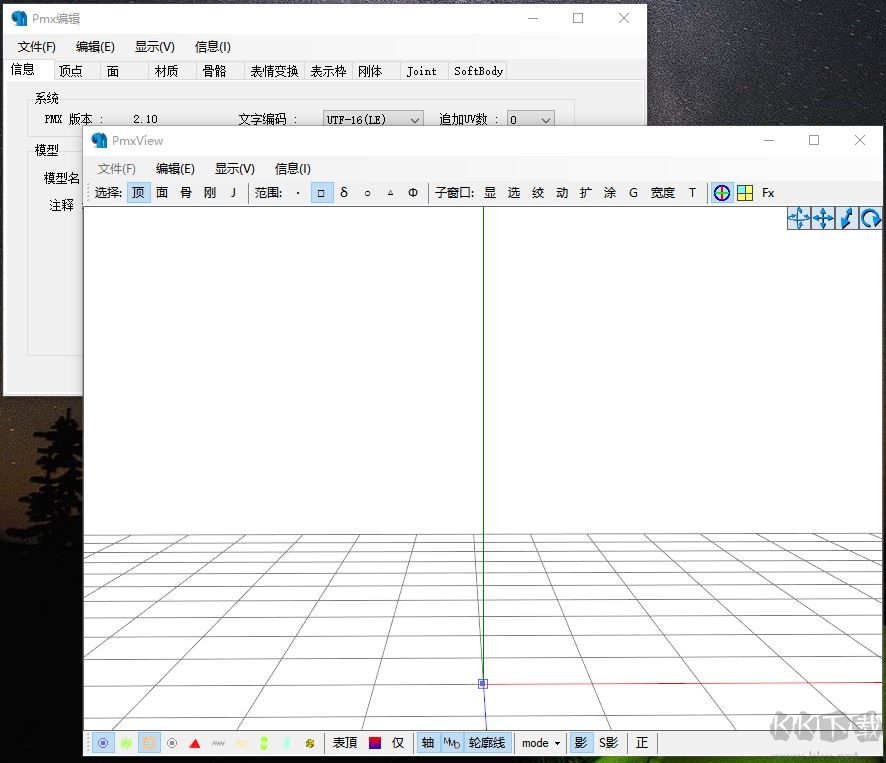The image size is (886, 763).
Task: Click the red square color swatch near 仅
Action: [x=373, y=743]
